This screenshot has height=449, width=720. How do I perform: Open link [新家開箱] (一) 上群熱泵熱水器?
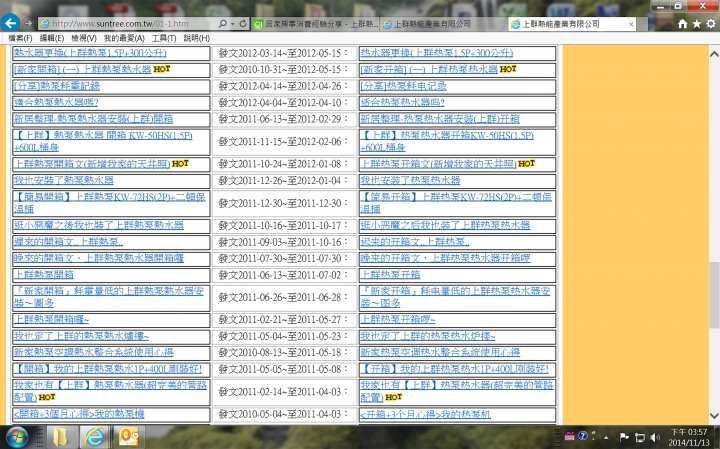82,70
